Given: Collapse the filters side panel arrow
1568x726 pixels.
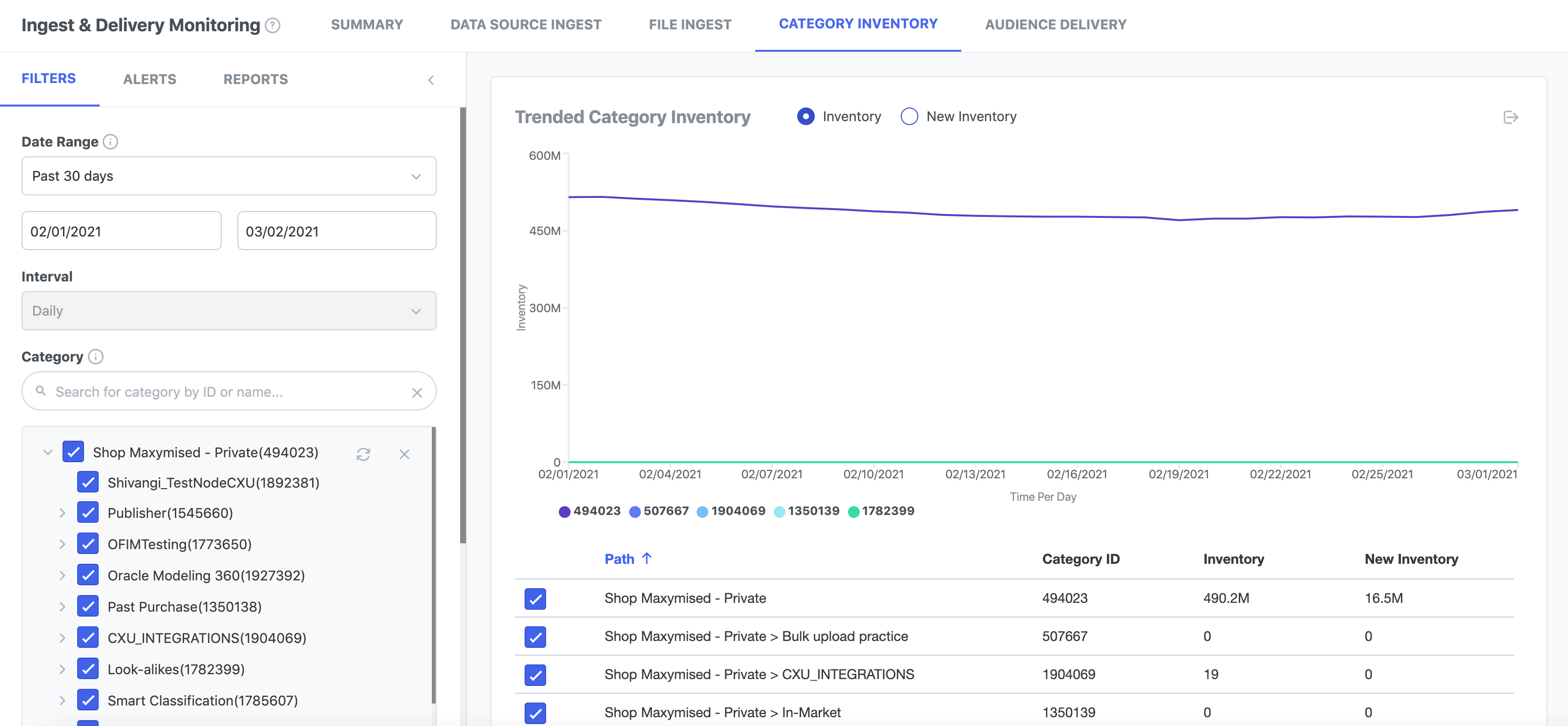Looking at the screenshot, I should (x=431, y=80).
